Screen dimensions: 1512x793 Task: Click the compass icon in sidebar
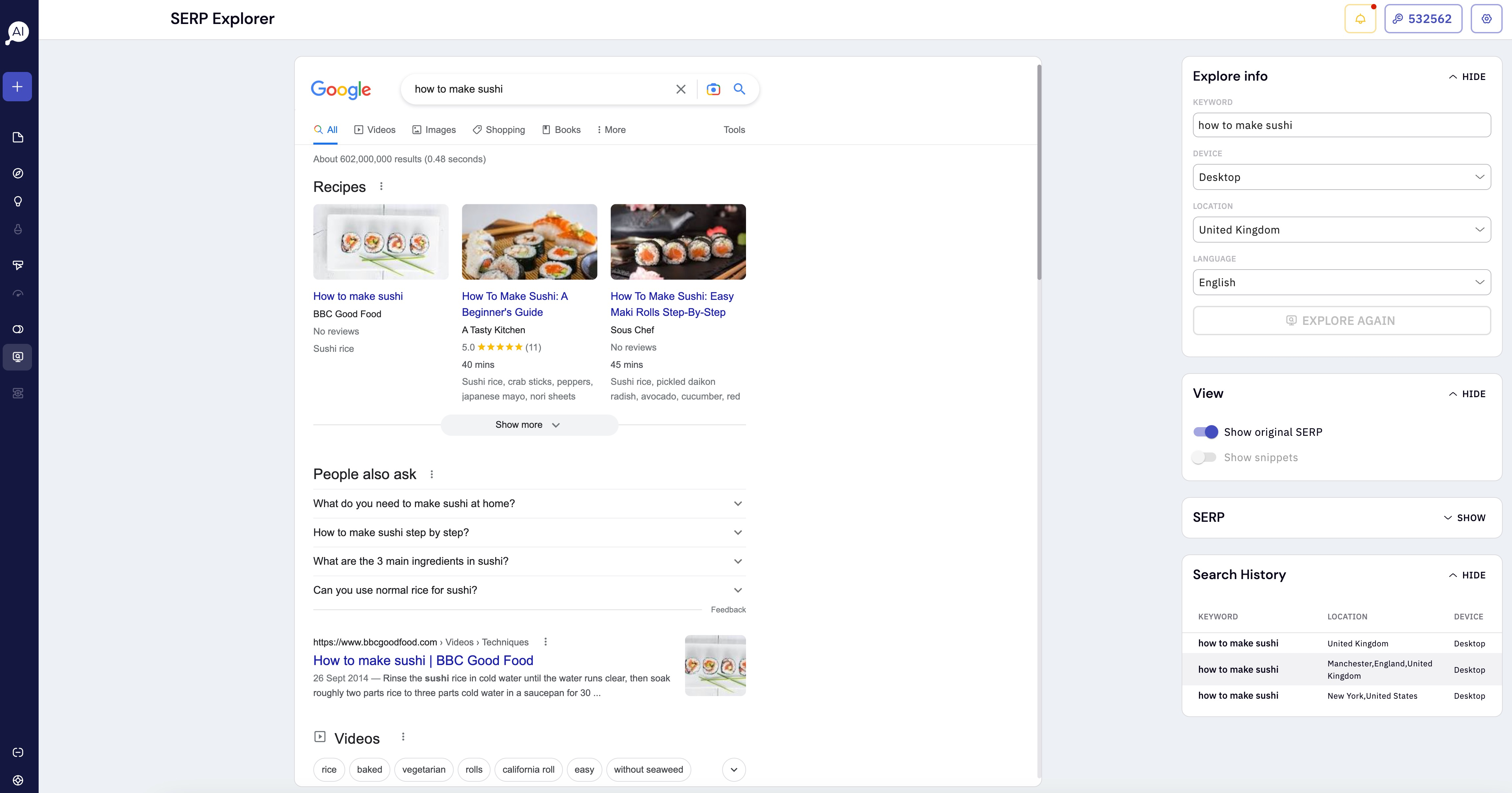[x=18, y=173]
